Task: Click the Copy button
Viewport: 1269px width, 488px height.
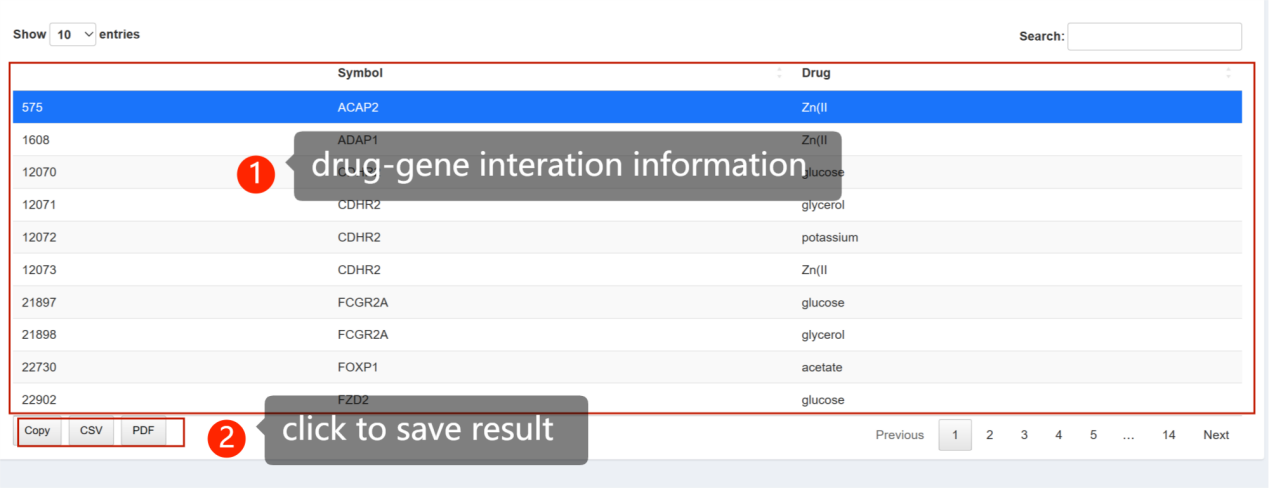Action: tap(37, 431)
